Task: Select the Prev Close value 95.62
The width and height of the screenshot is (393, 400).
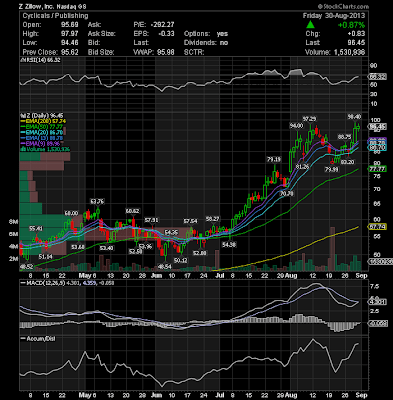Action: coord(69,52)
